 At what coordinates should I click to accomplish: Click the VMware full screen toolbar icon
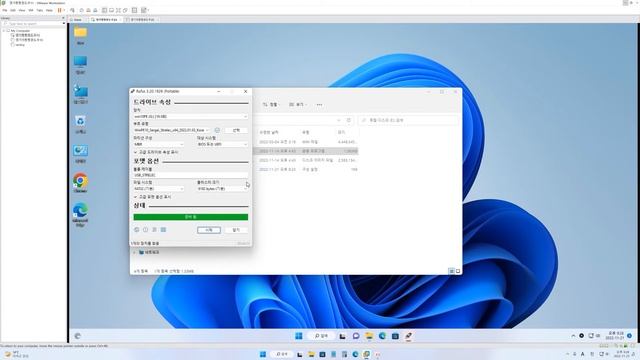click(x=118, y=10)
